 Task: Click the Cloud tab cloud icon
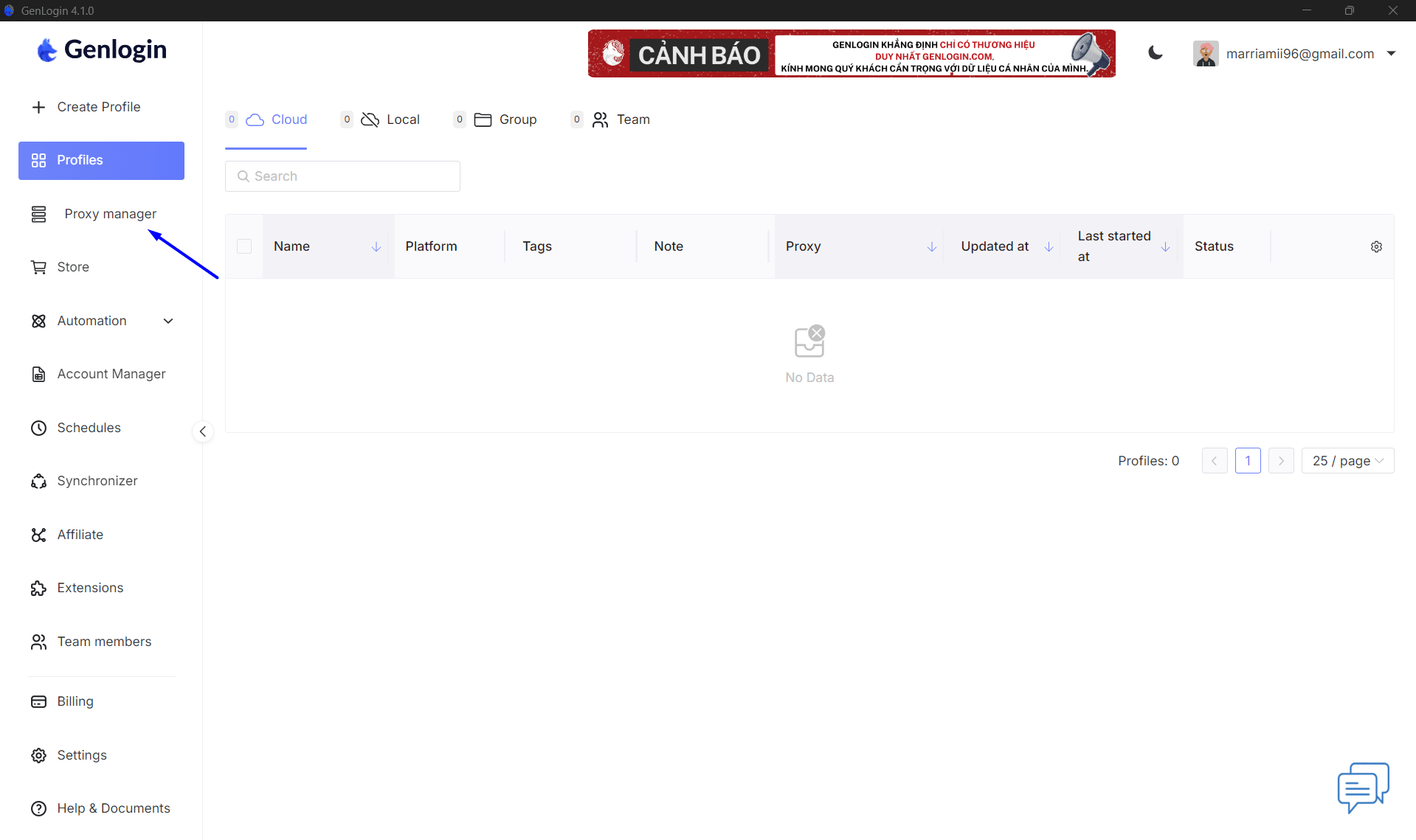click(255, 119)
